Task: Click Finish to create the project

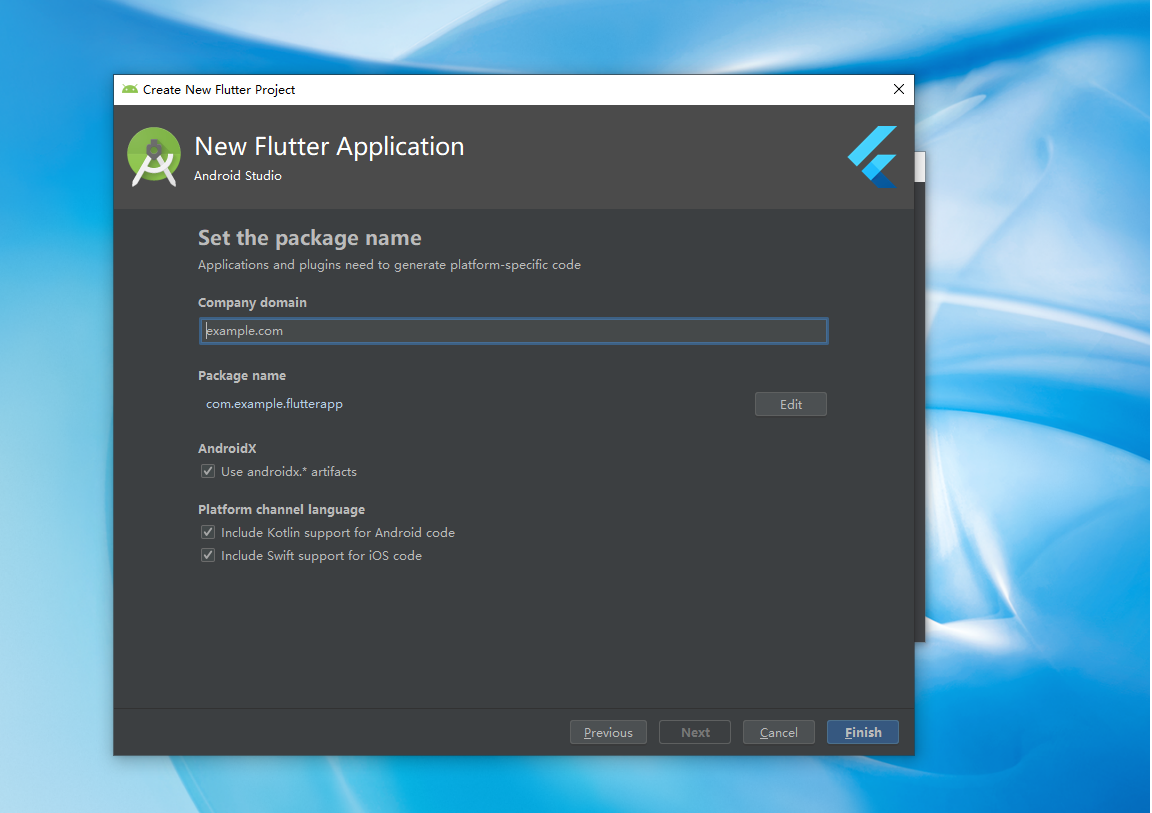Action: coord(863,732)
